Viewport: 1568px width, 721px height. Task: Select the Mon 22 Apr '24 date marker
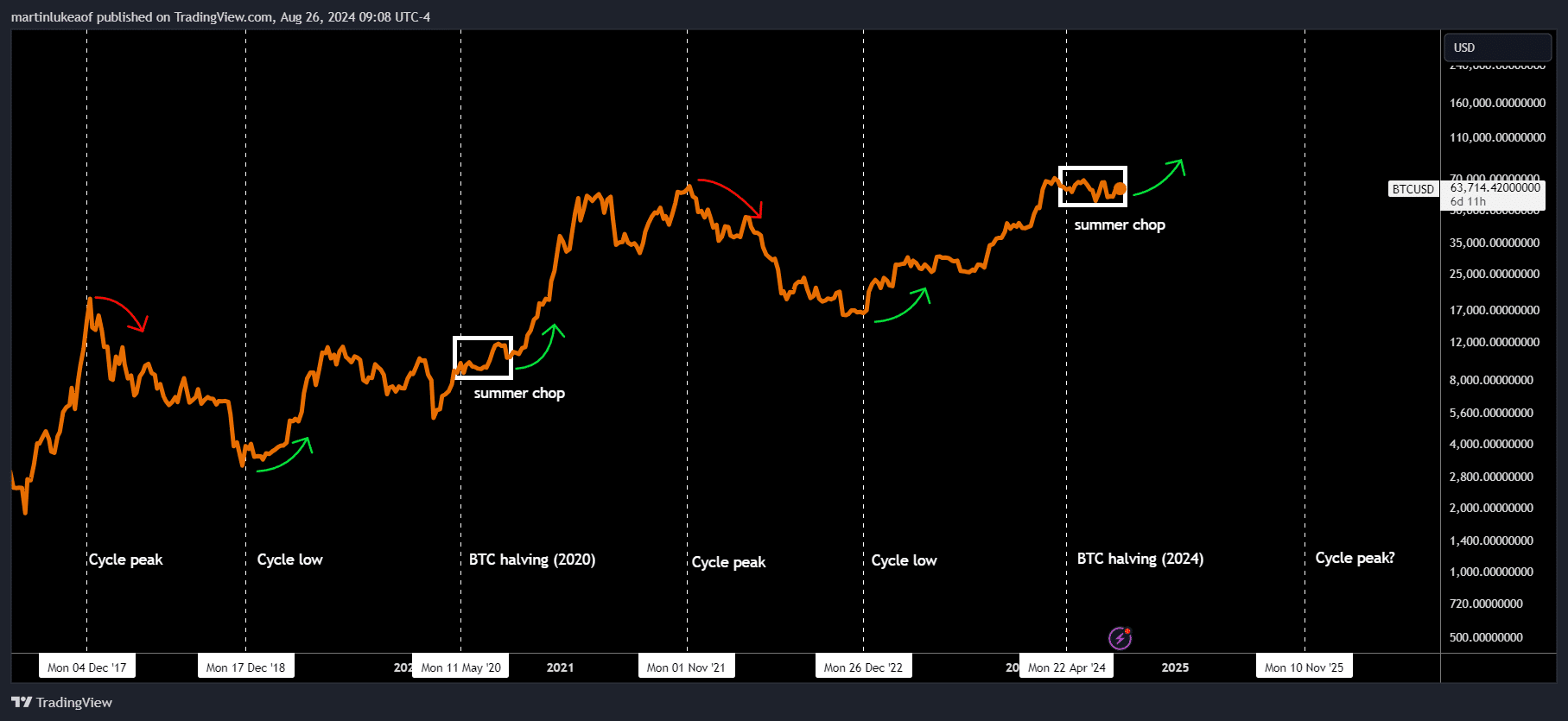coord(1066,667)
